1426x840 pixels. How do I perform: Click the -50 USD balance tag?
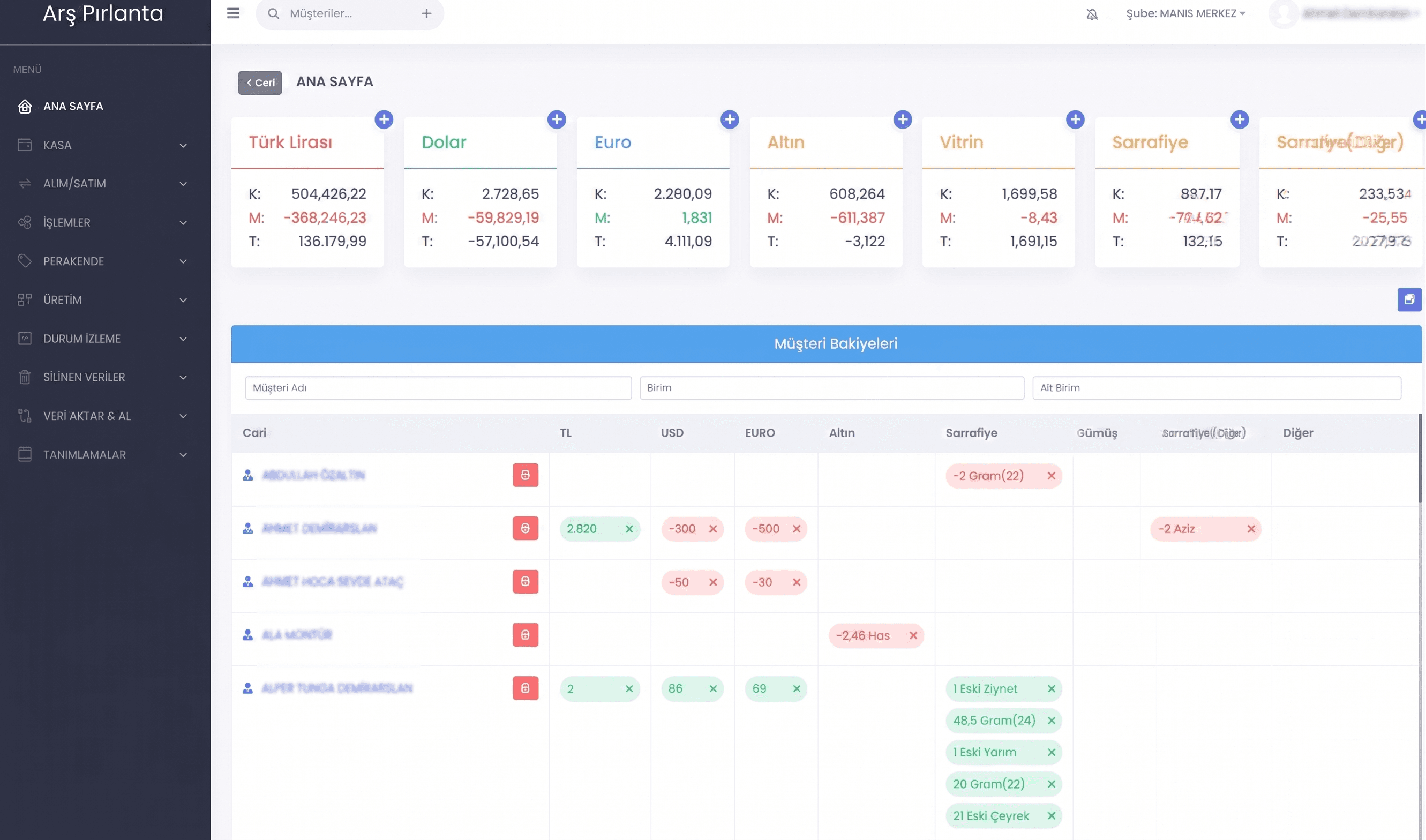(692, 582)
